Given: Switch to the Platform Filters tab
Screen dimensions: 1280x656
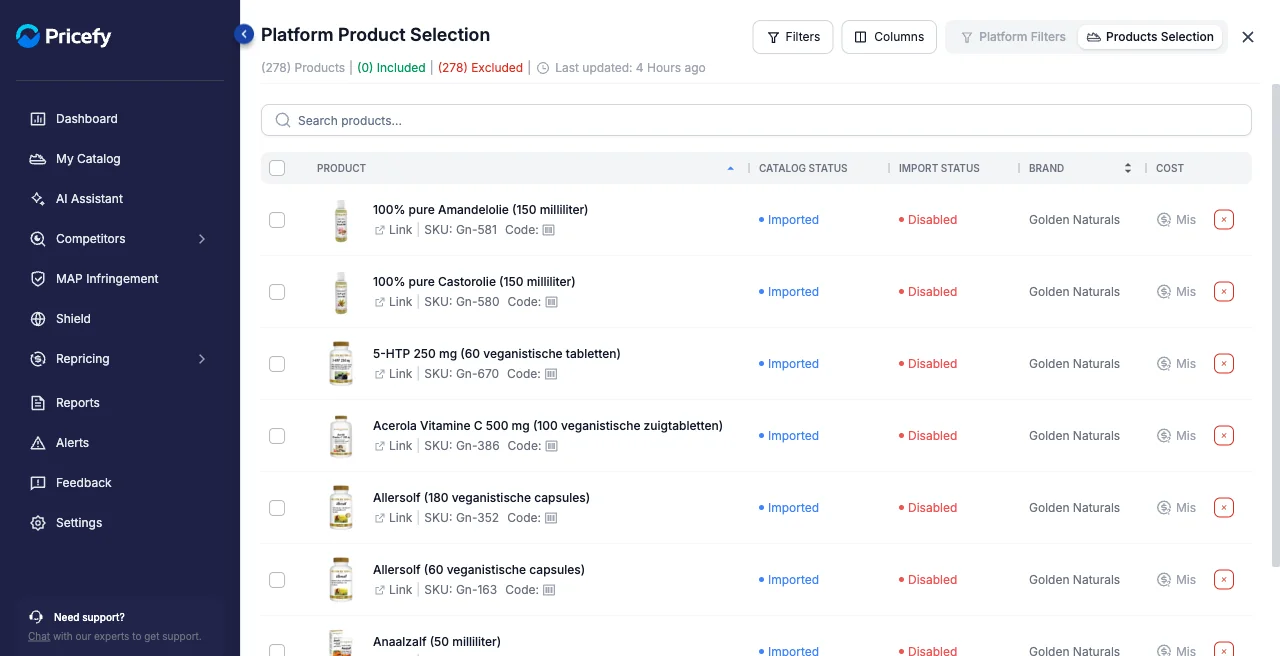Looking at the screenshot, I should [x=1013, y=37].
